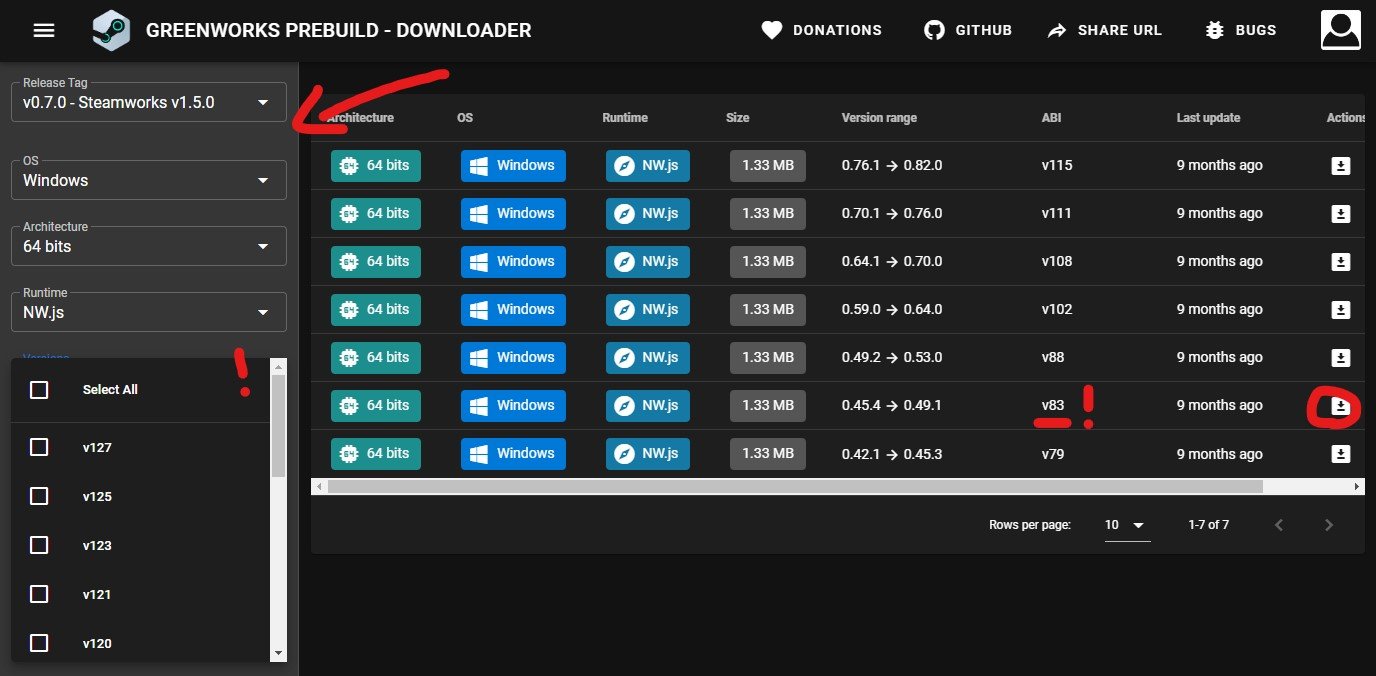Download the v111 ABI prebuild
The height and width of the screenshot is (676, 1376).
click(1341, 214)
